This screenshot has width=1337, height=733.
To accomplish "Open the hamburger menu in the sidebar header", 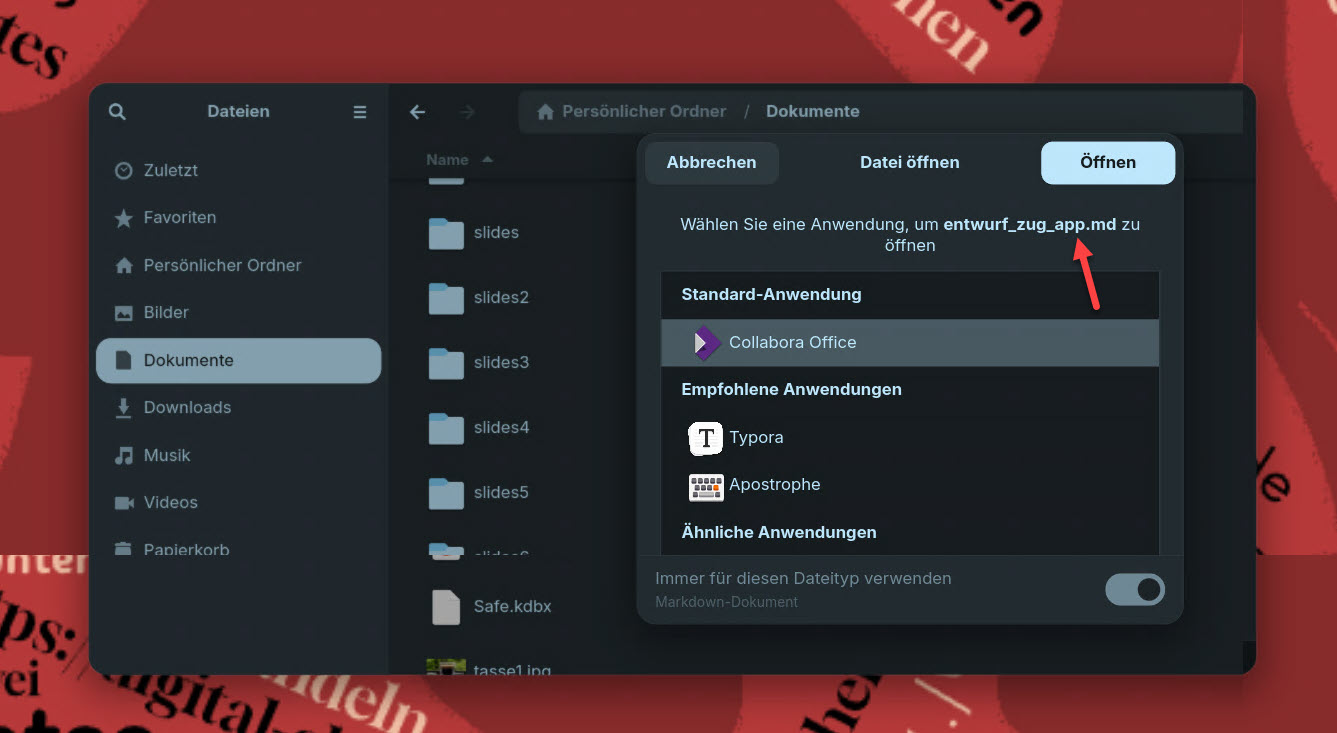I will pos(360,112).
